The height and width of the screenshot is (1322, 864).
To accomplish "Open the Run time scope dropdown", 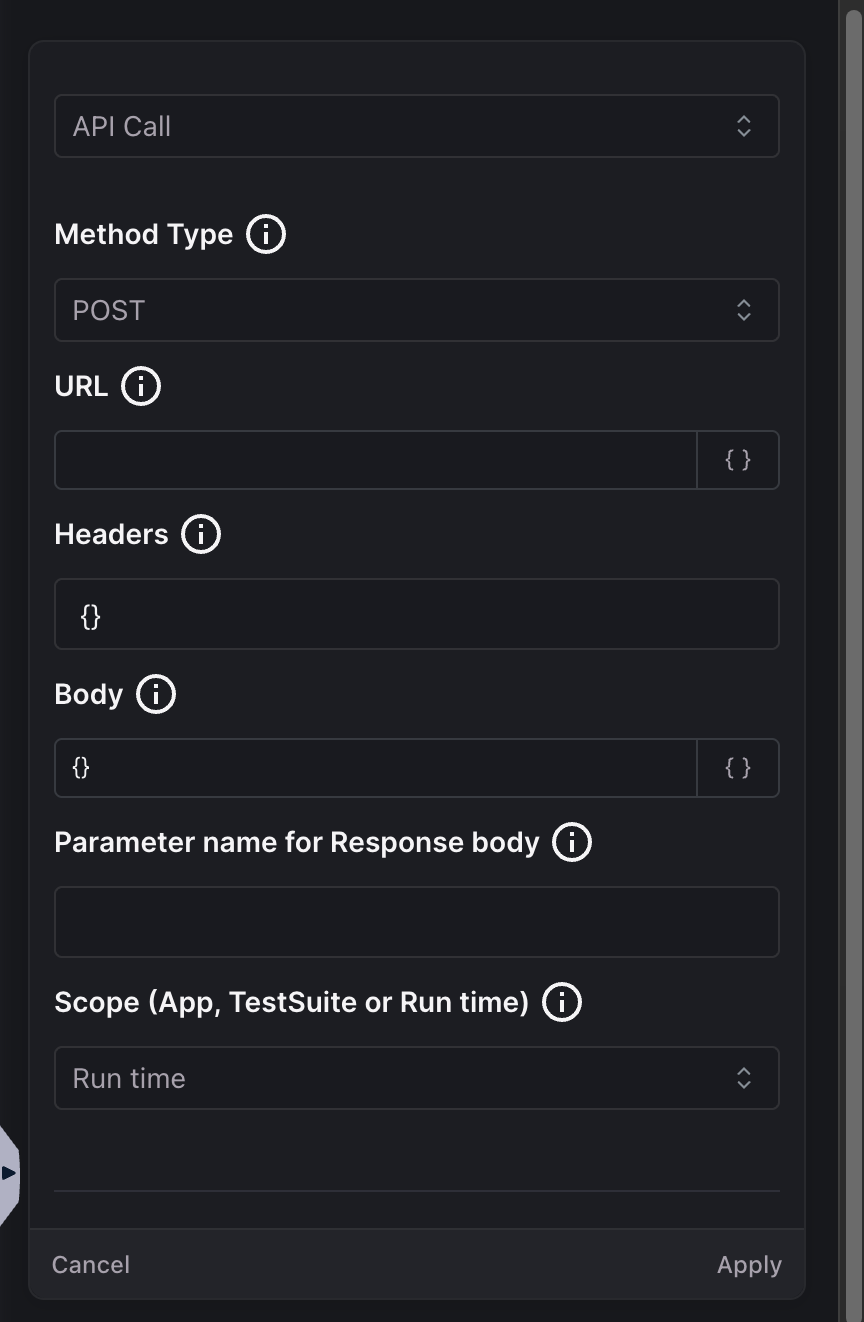I will 417,1078.
